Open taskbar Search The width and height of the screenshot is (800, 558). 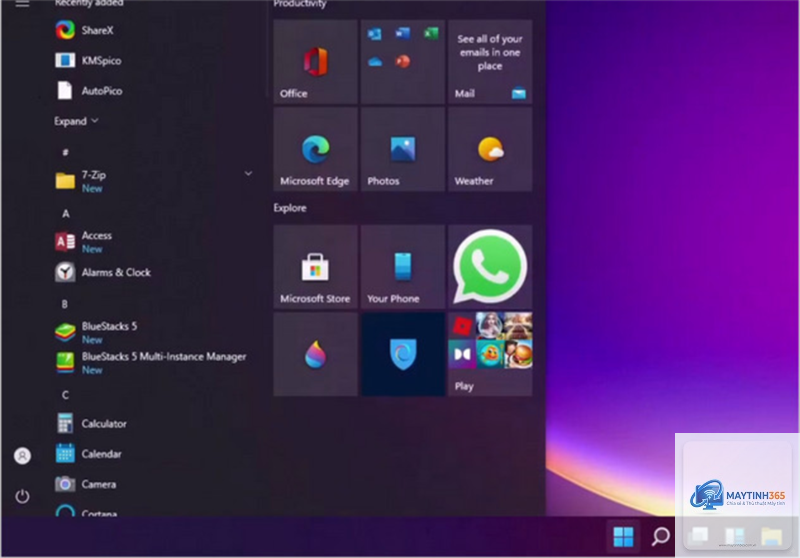[661, 537]
